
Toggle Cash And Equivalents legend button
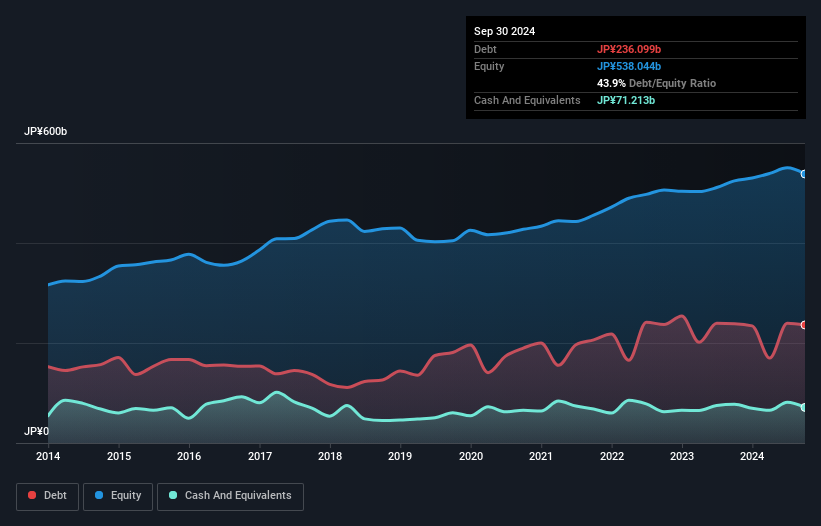point(230,496)
